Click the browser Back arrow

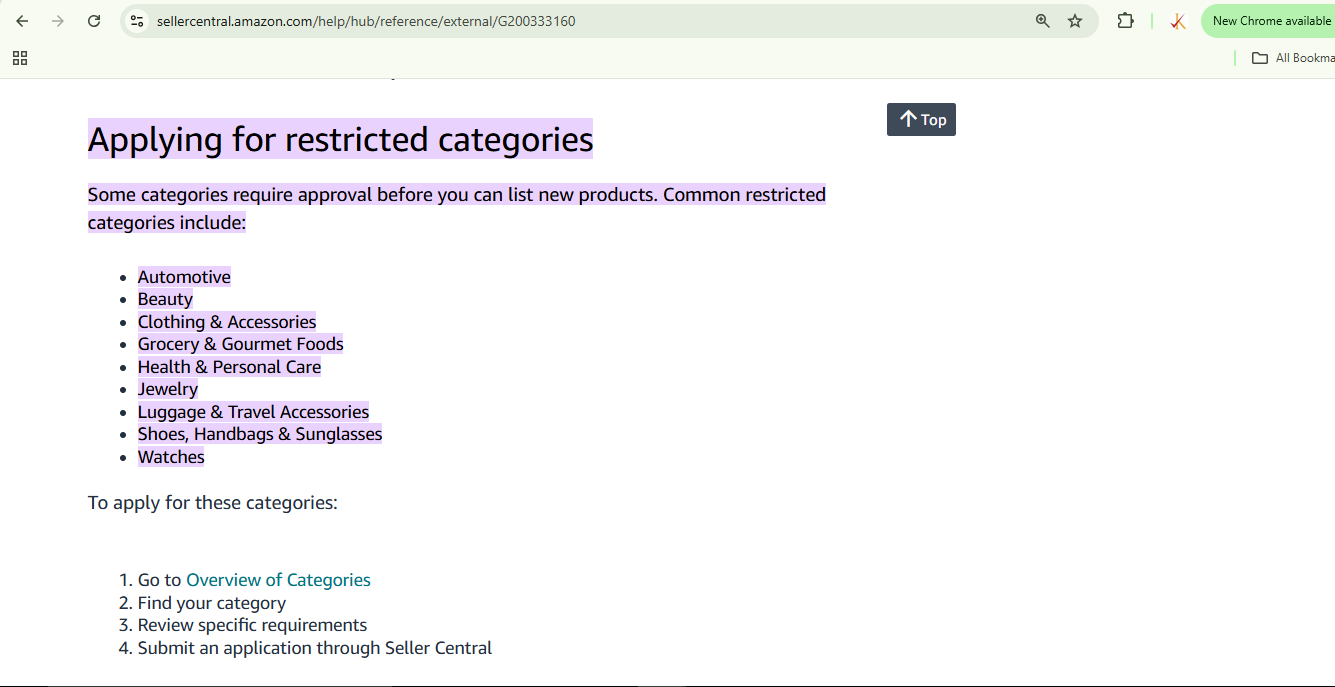[x=22, y=21]
